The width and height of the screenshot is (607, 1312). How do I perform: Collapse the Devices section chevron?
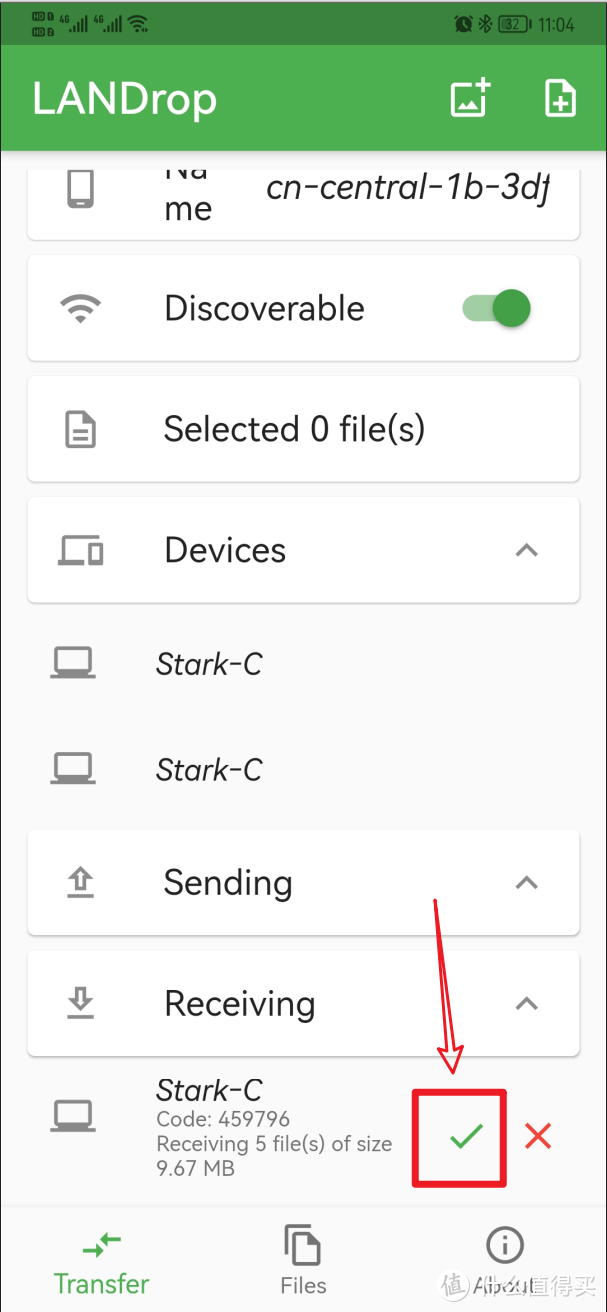tap(526, 550)
